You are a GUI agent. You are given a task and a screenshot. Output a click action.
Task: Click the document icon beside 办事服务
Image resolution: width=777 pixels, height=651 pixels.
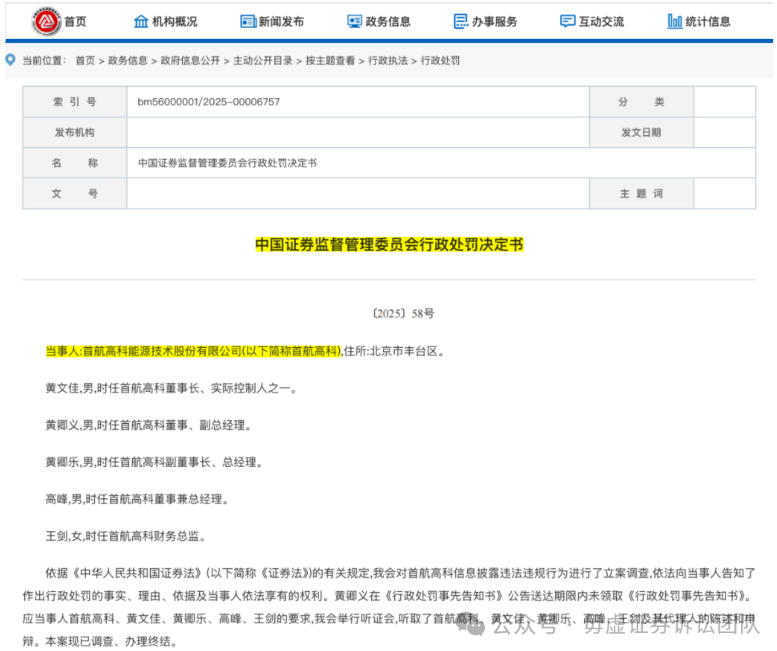(x=460, y=21)
